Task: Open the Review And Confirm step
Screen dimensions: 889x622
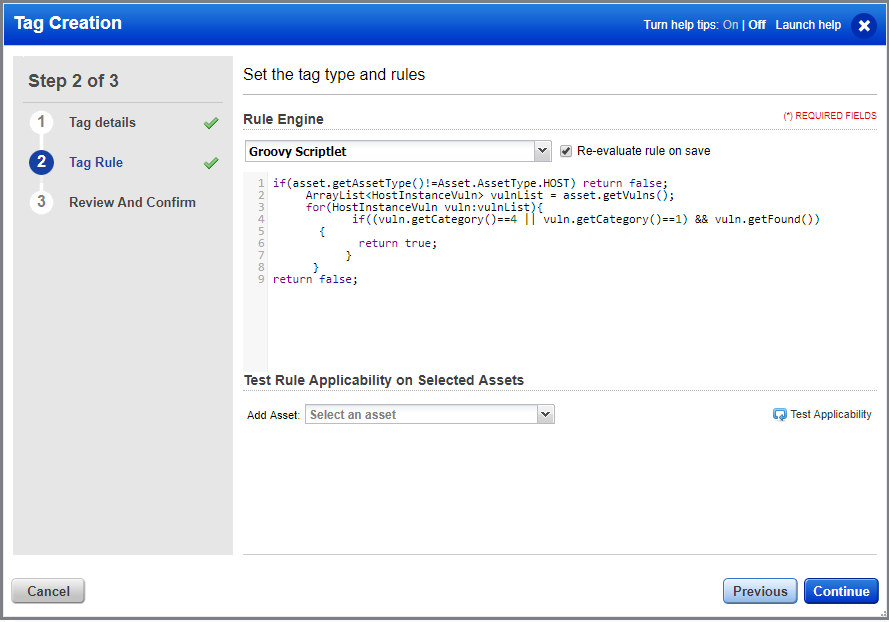Action: pos(132,202)
